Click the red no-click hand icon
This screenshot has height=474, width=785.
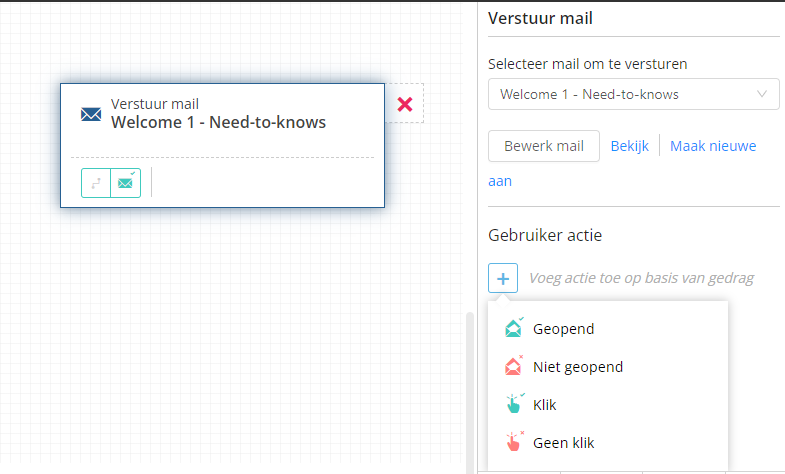pos(514,441)
